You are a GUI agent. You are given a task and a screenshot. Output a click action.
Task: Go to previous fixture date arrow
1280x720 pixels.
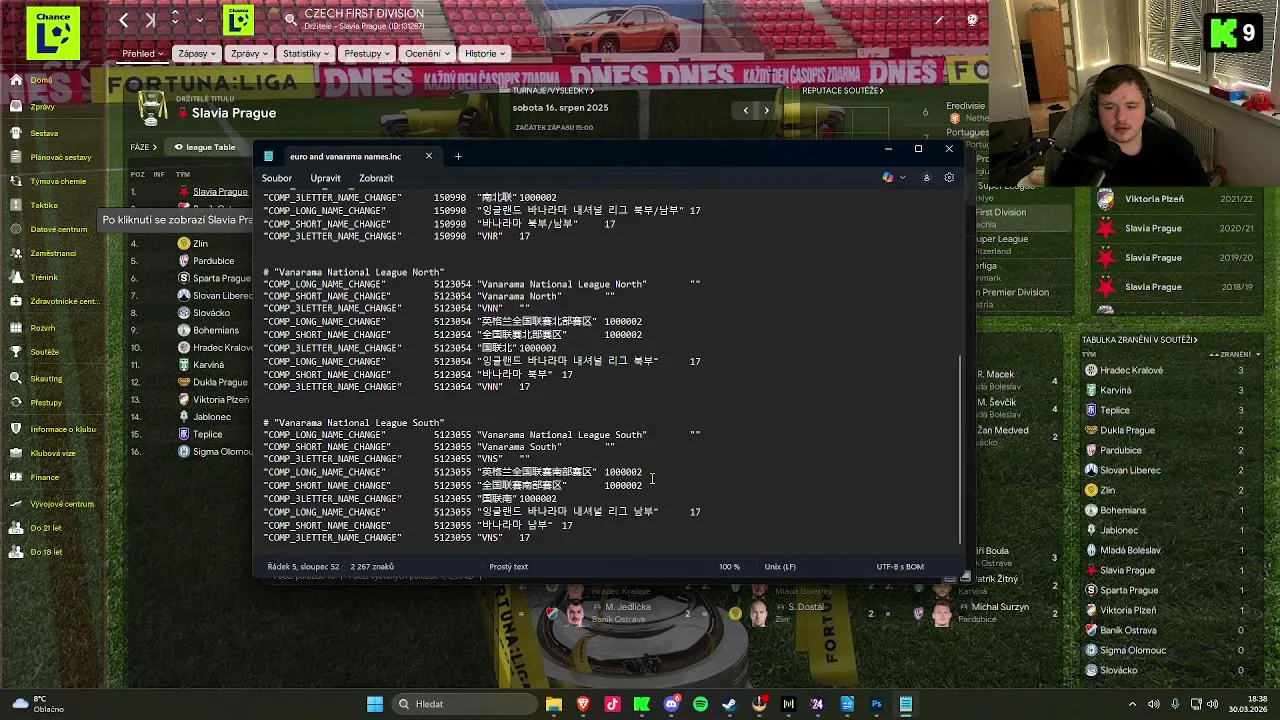click(745, 110)
